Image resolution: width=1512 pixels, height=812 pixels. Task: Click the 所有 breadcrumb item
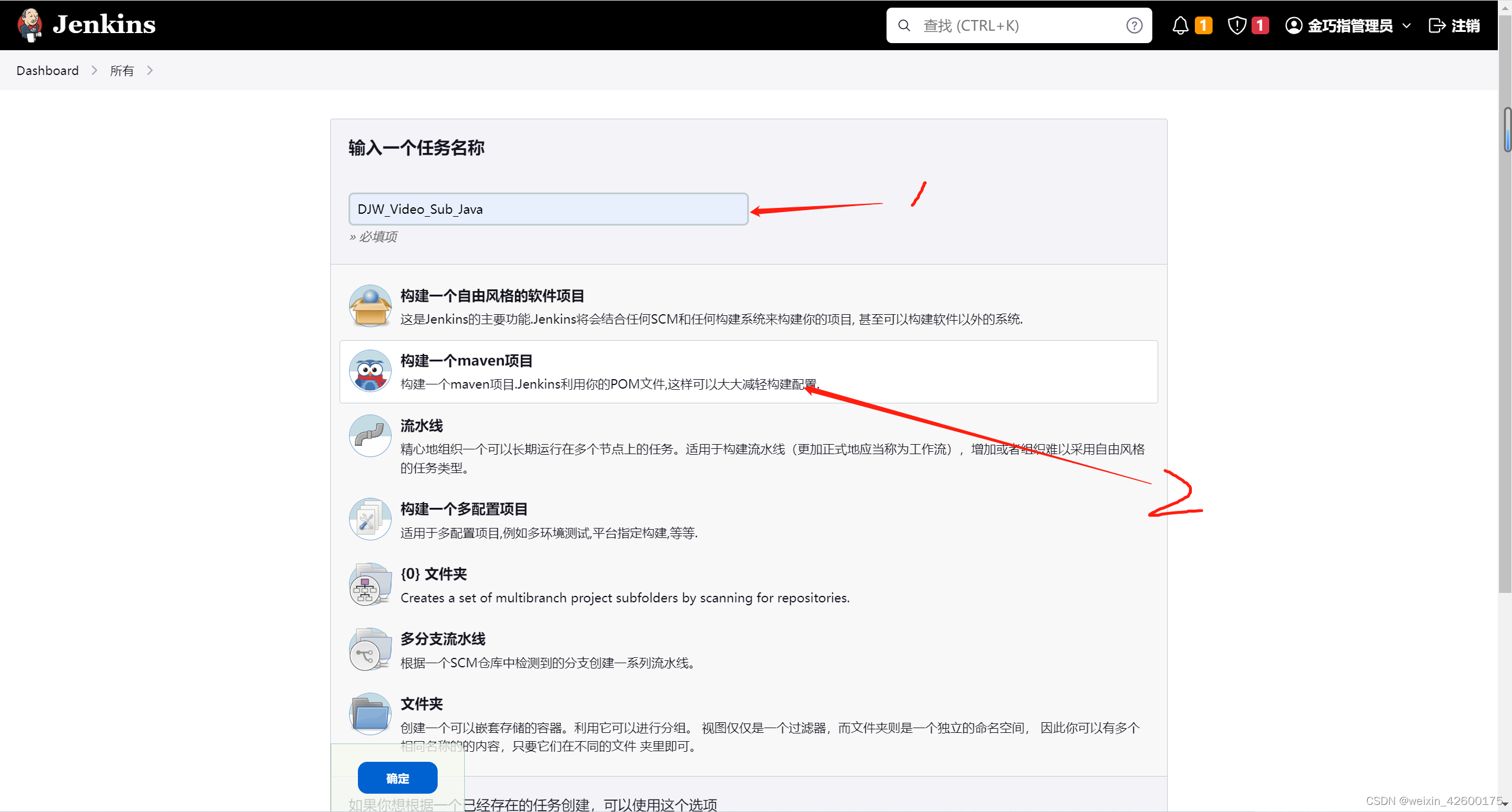[x=122, y=70]
